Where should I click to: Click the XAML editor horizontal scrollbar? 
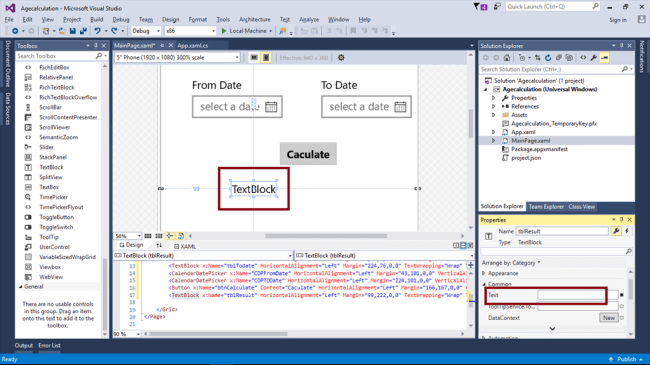[x=218, y=333]
